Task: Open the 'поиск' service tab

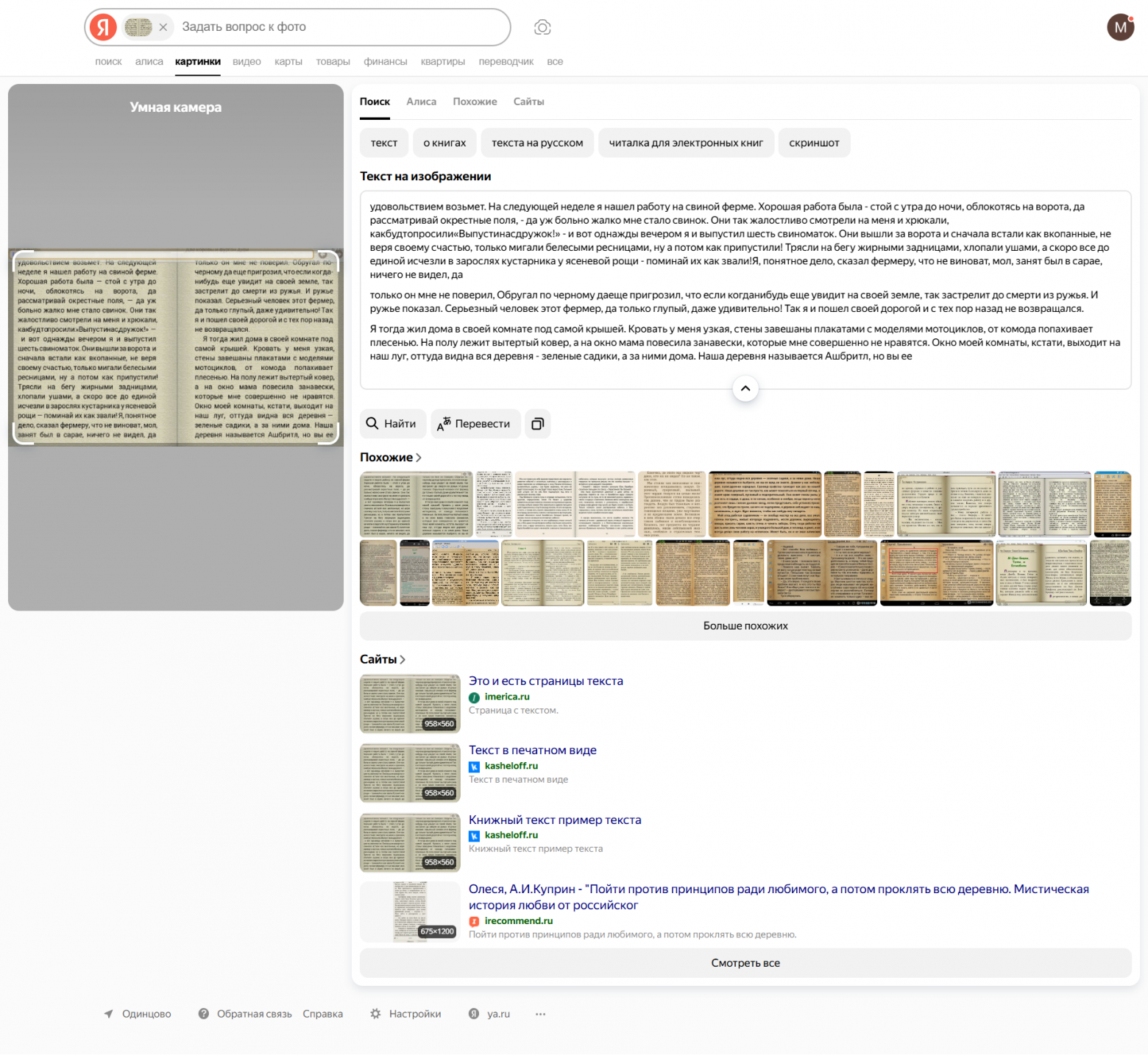Action: click(108, 62)
